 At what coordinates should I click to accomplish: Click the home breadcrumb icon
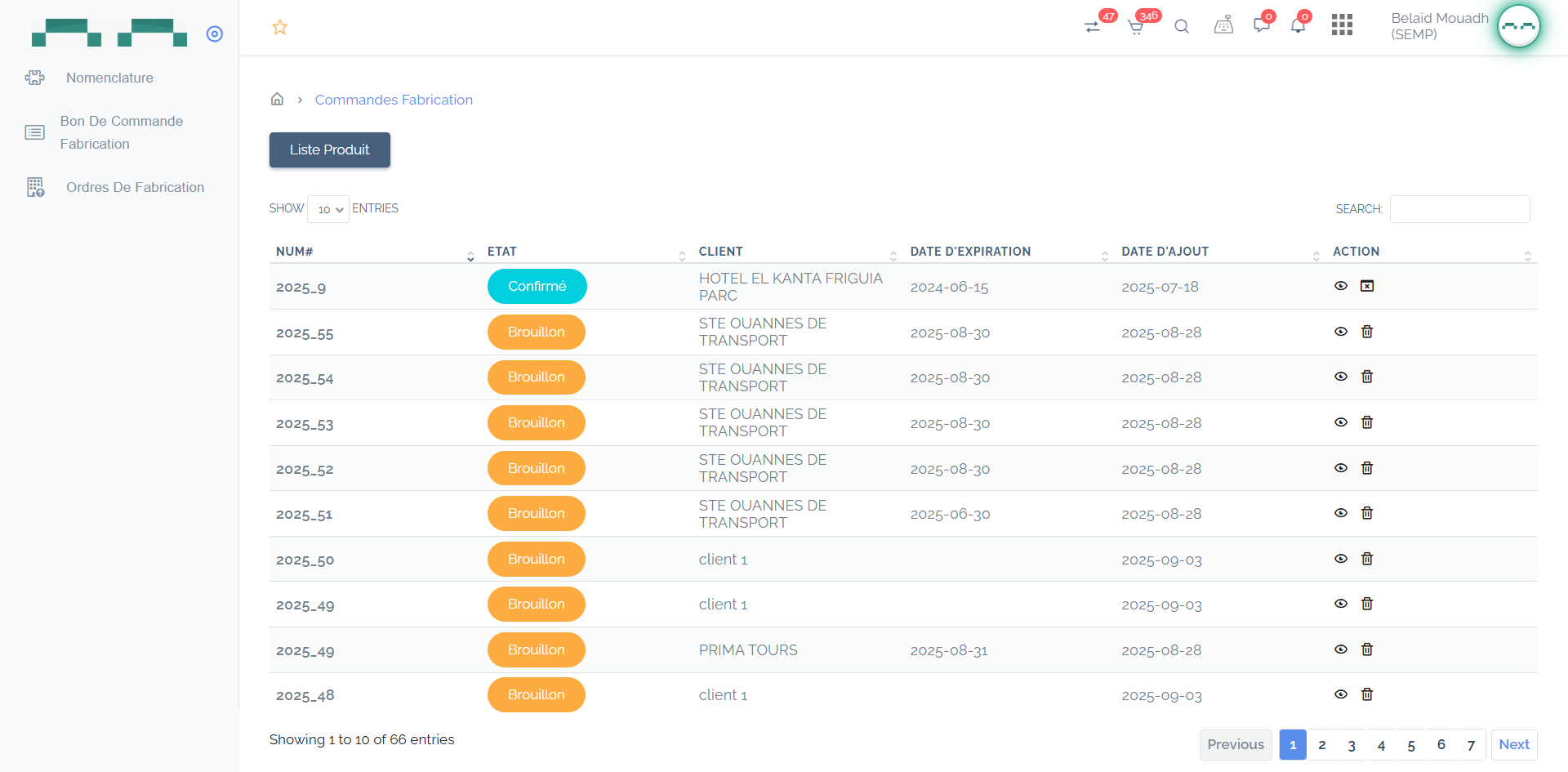coord(278,99)
